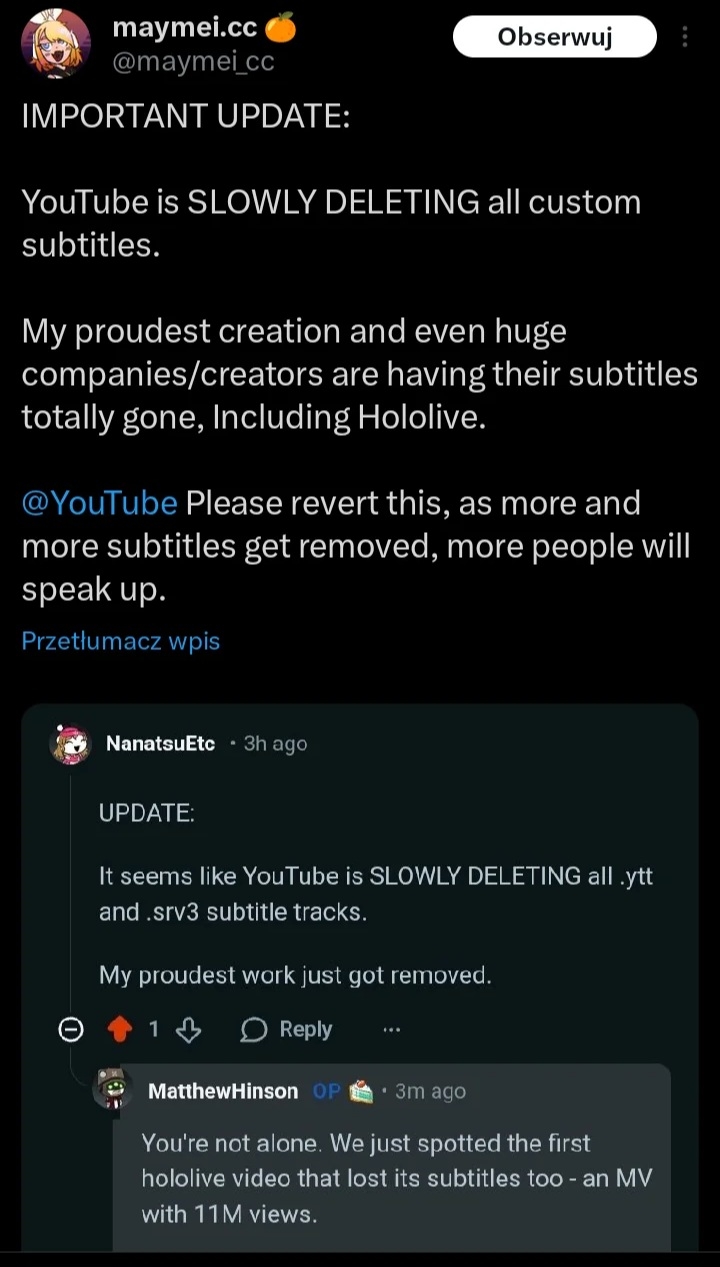Open the @YouTube mention link

click(x=99, y=502)
